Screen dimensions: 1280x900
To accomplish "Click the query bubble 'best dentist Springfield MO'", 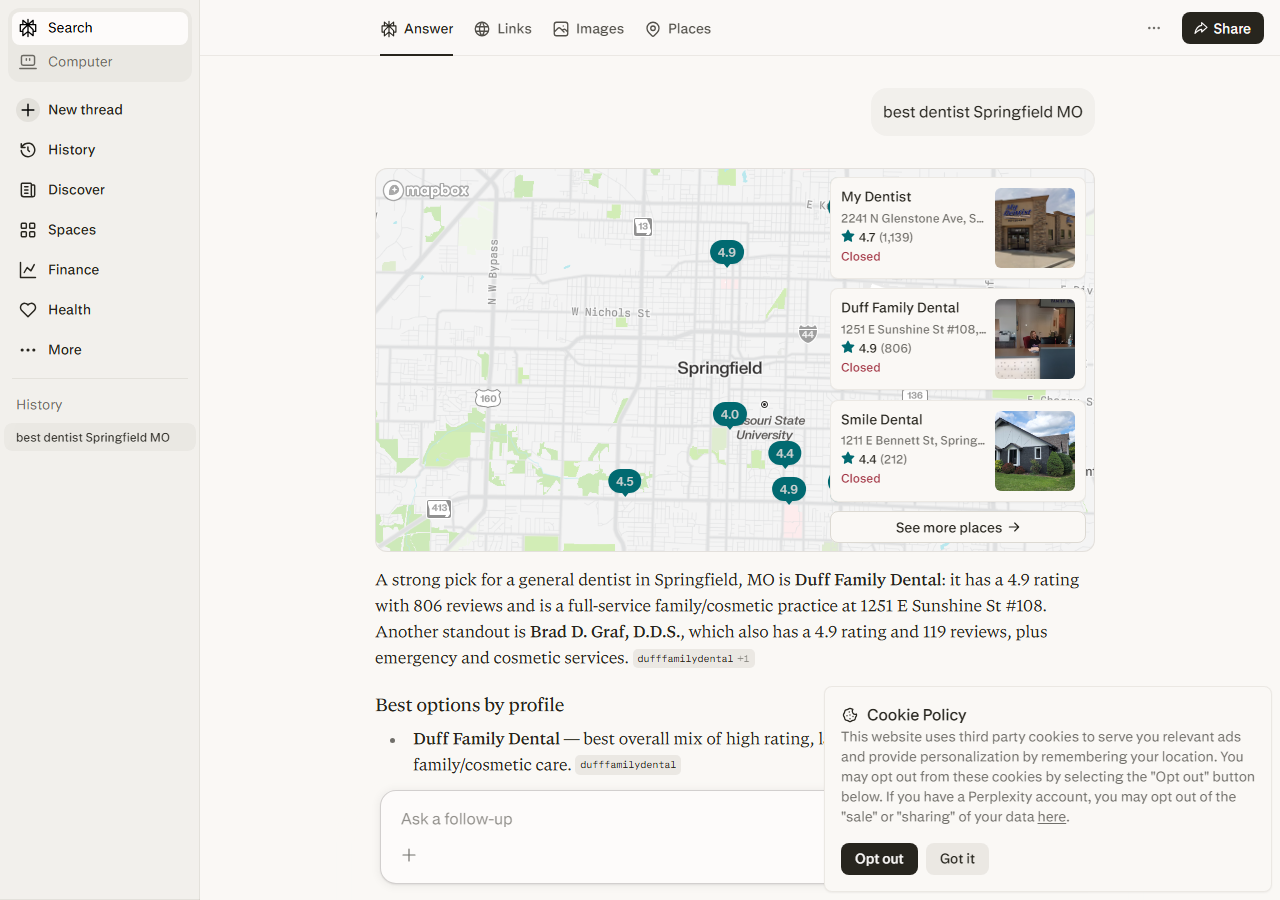I will tap(983, 112).
